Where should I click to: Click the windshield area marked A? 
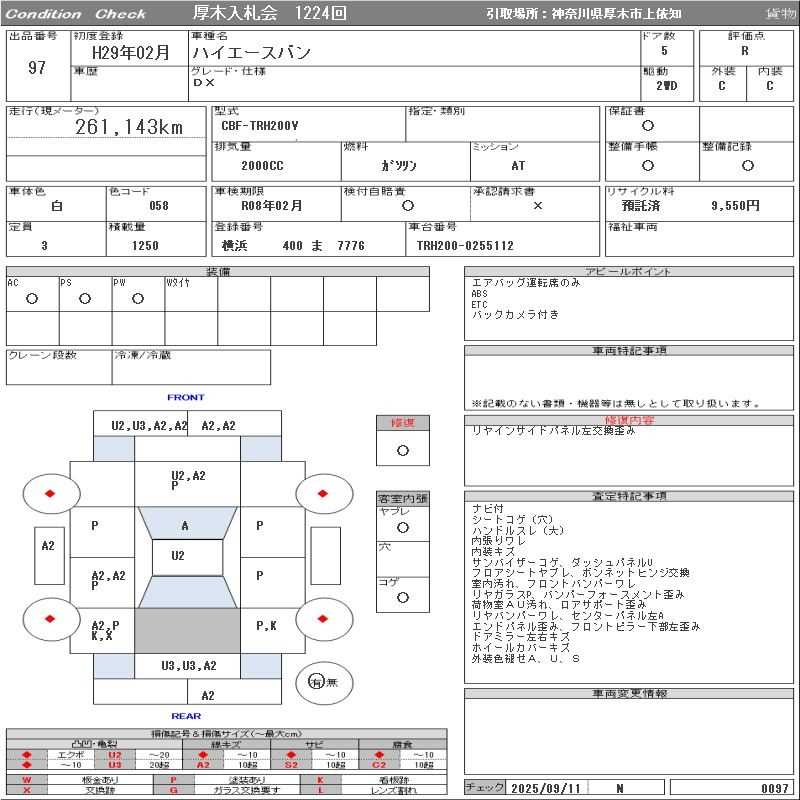pos(187,523)
